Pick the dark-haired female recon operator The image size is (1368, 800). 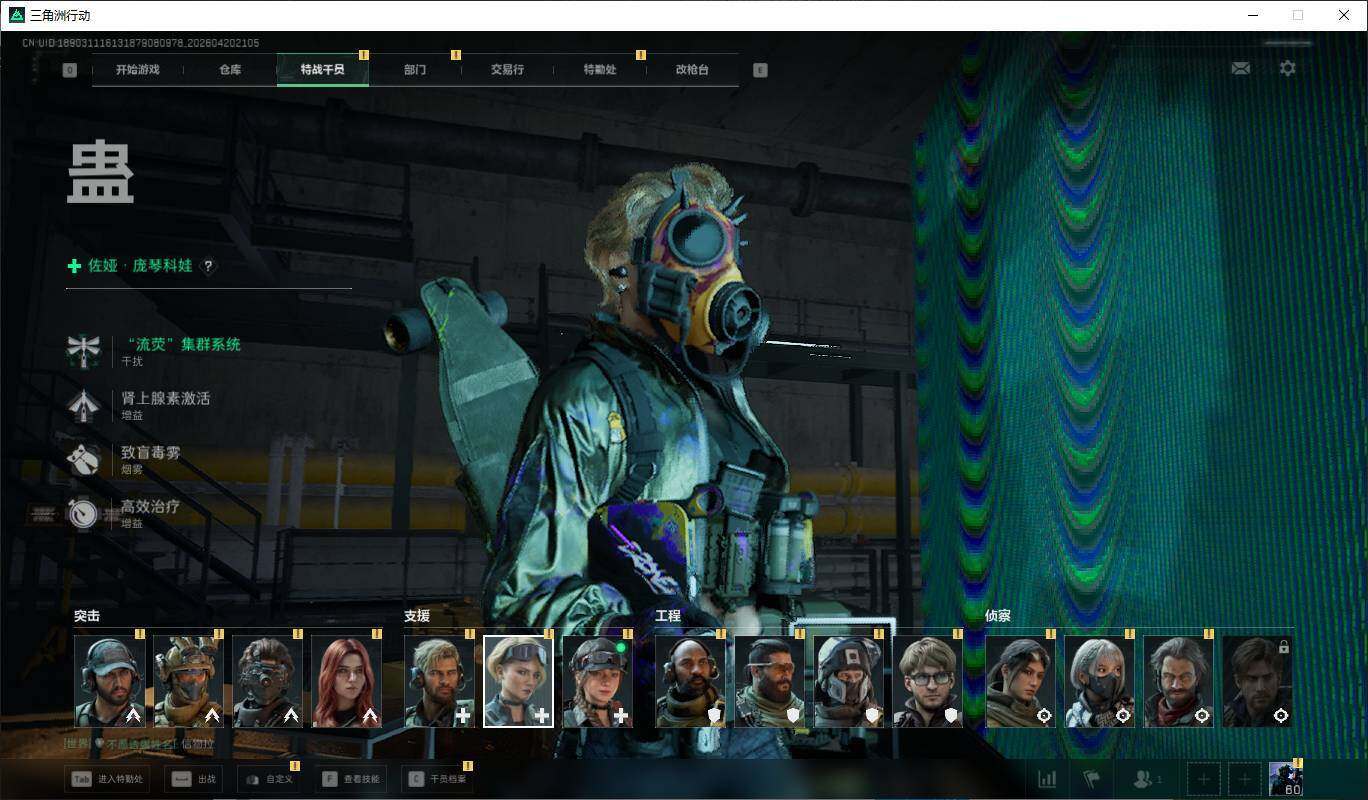1021,681
